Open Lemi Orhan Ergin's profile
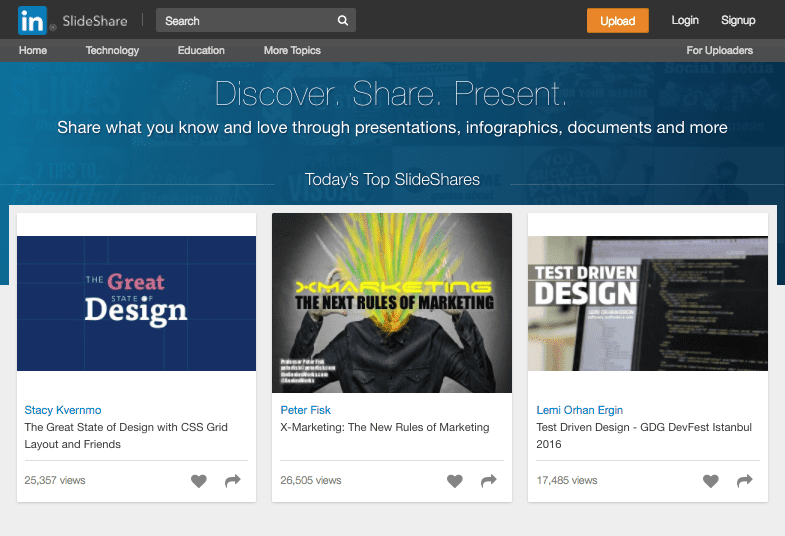 click(x=580, y=410)
